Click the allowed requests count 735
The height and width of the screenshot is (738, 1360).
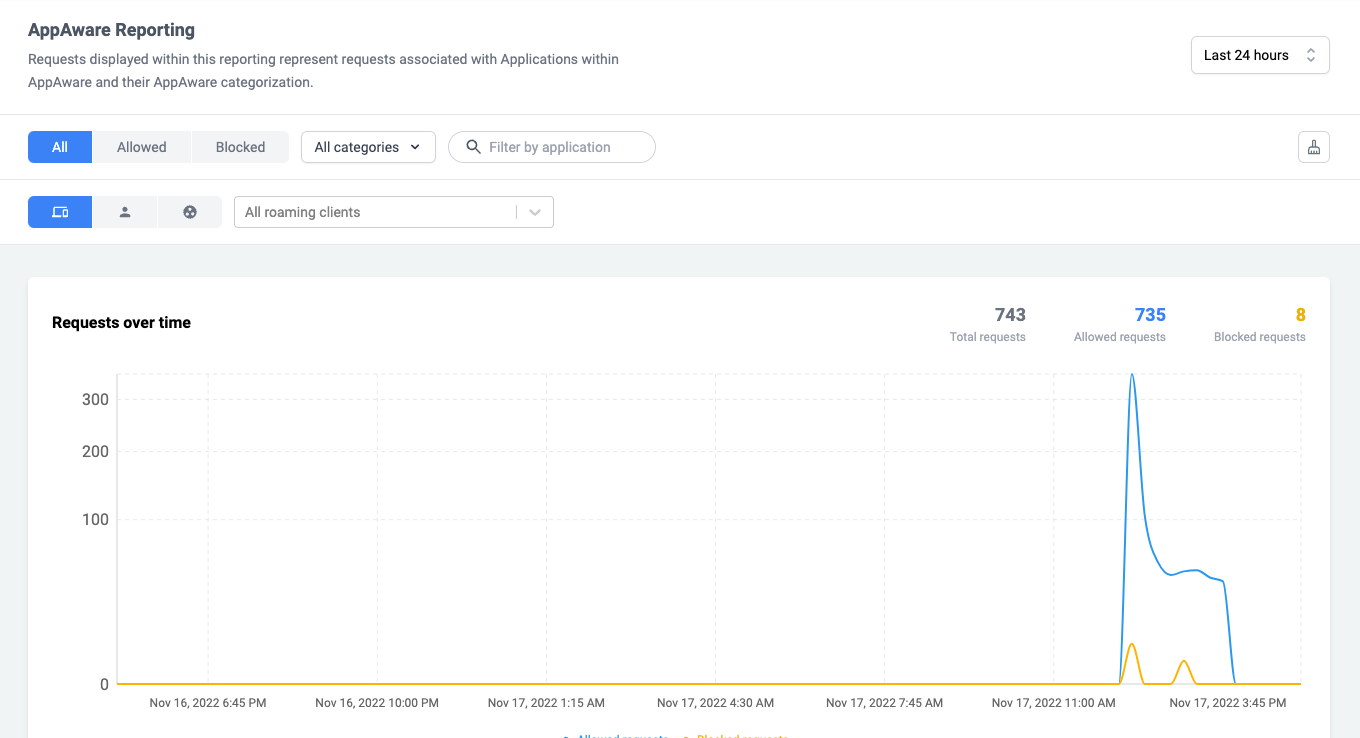click(1150, 315)
